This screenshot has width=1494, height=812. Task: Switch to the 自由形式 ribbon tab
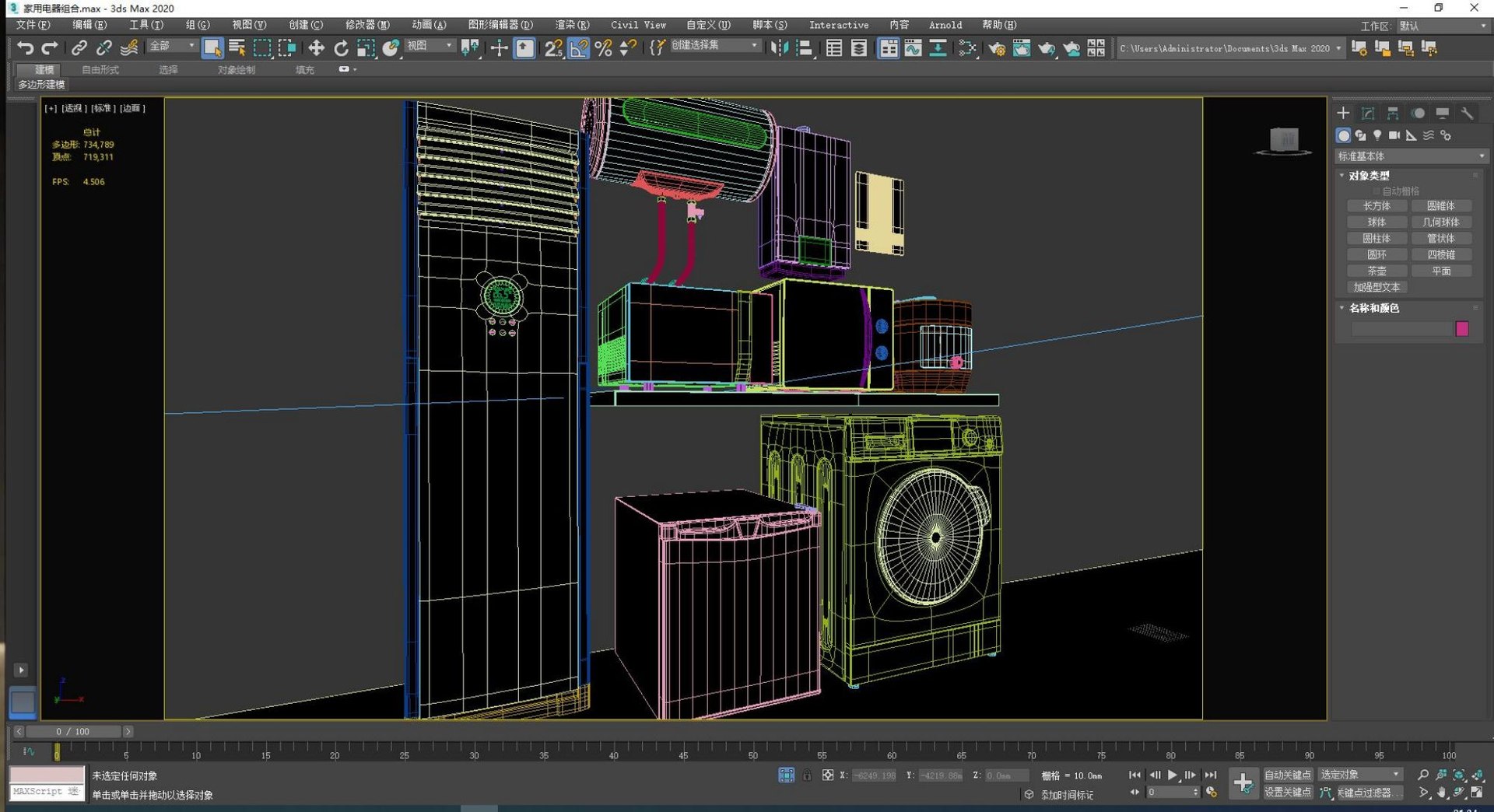point(100,70)
